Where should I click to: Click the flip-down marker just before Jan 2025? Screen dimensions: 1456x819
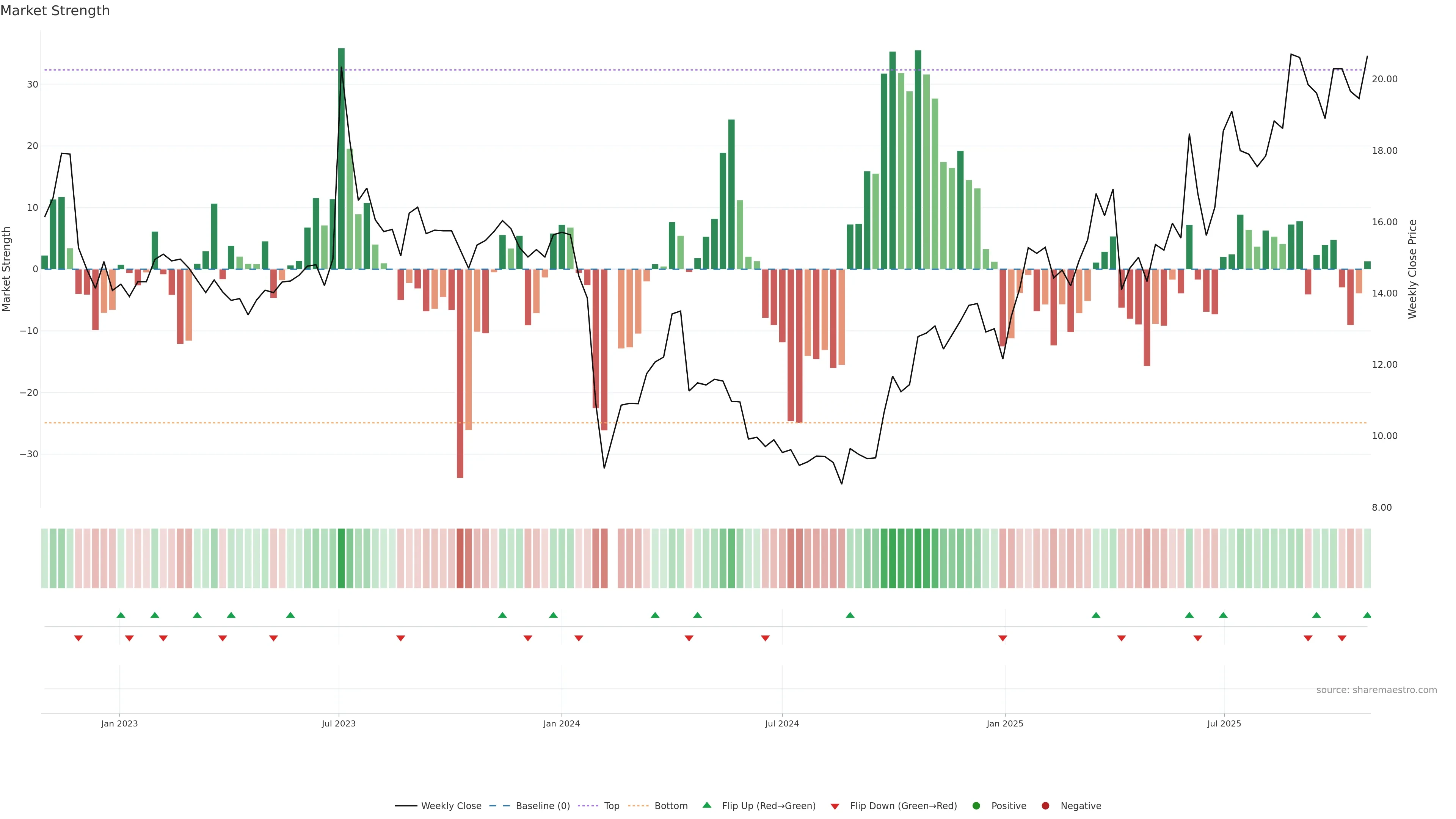tap(1003, 638)
